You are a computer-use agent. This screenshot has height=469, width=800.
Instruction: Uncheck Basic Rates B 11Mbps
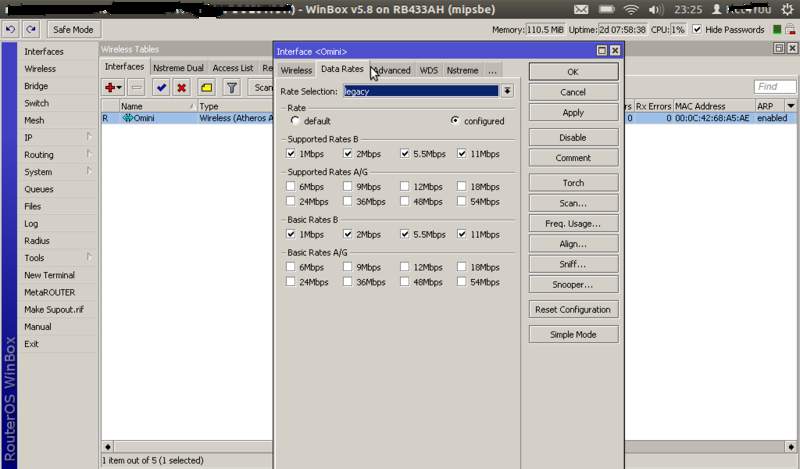point(462,234)
